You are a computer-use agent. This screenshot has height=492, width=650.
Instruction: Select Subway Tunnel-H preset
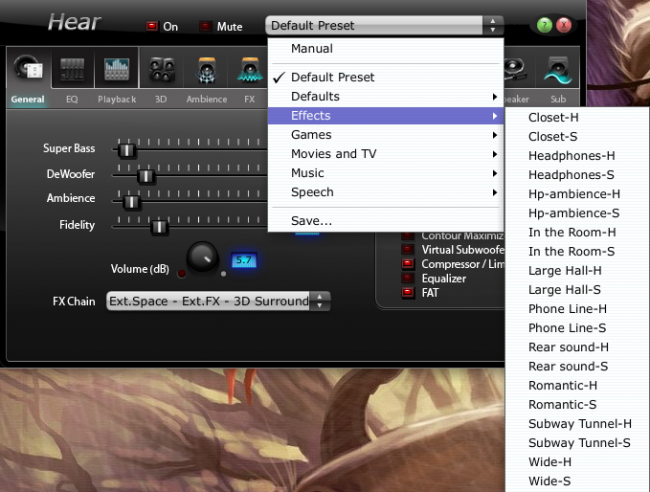coord(577,424)
